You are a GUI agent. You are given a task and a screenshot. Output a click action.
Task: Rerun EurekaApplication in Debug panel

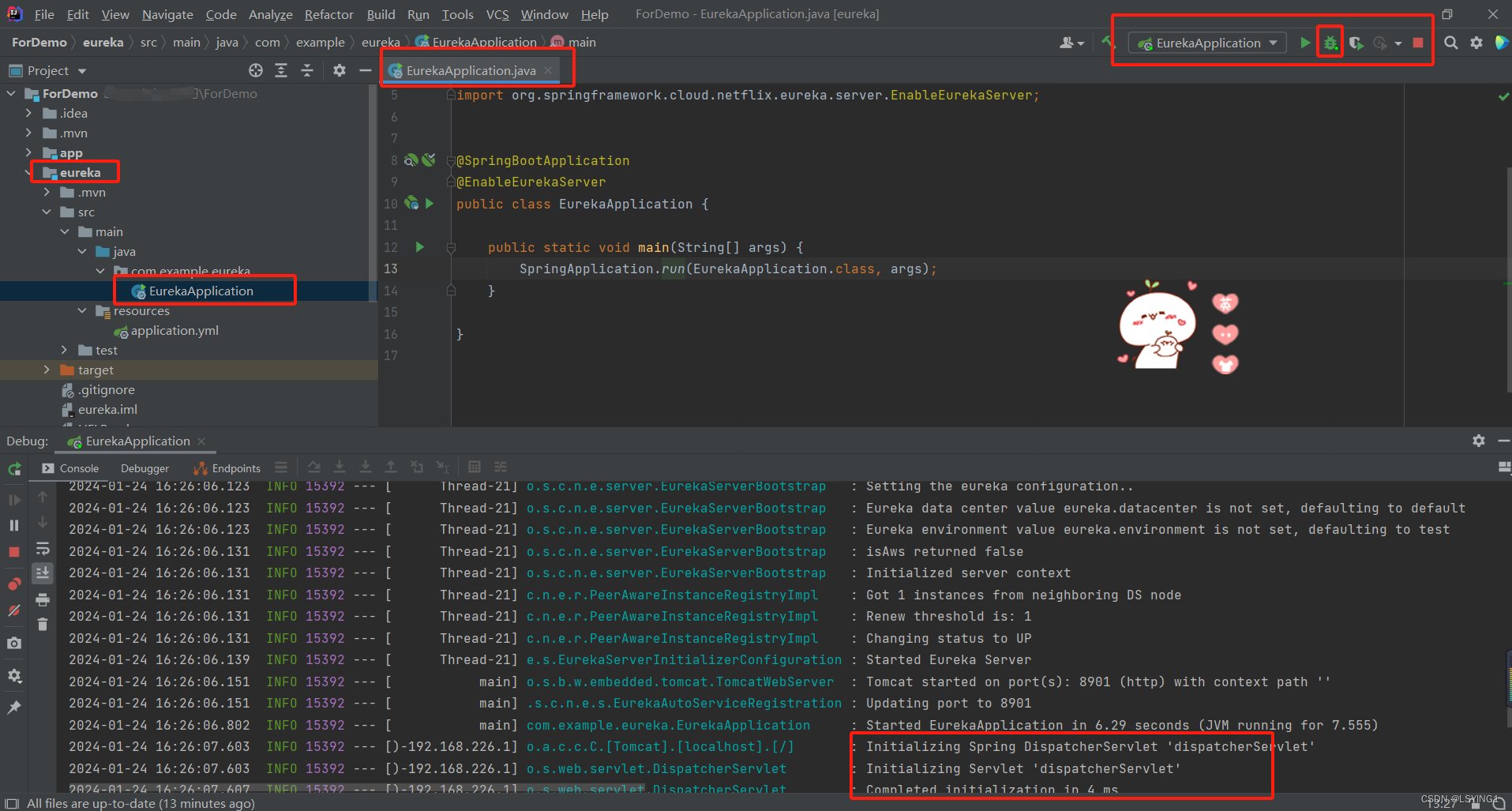tap(14, 469)
